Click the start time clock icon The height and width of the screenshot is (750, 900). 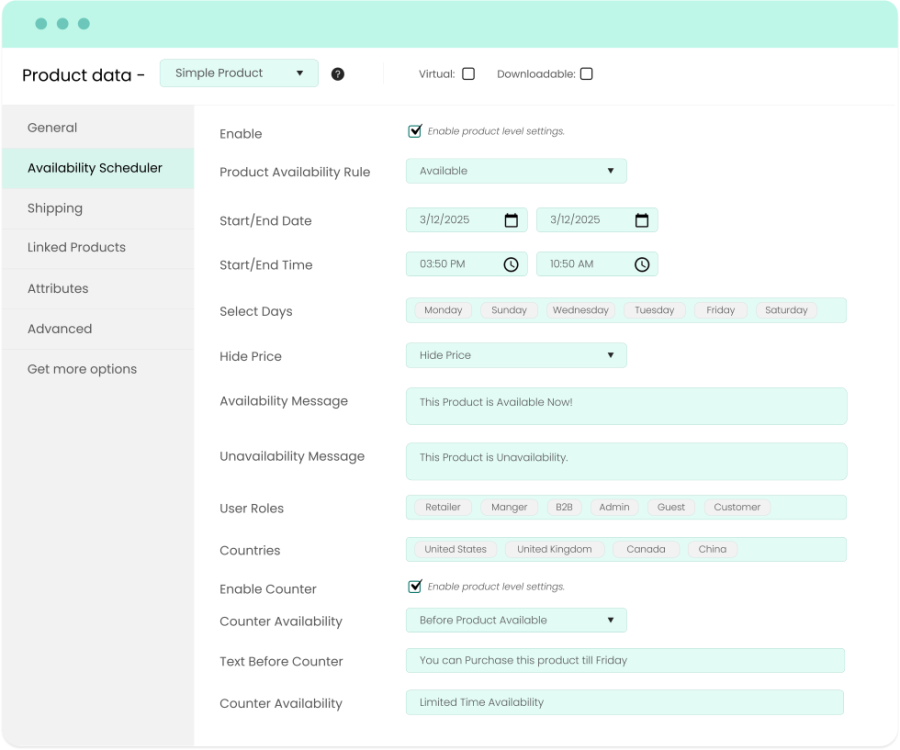(x=511, y=264)
